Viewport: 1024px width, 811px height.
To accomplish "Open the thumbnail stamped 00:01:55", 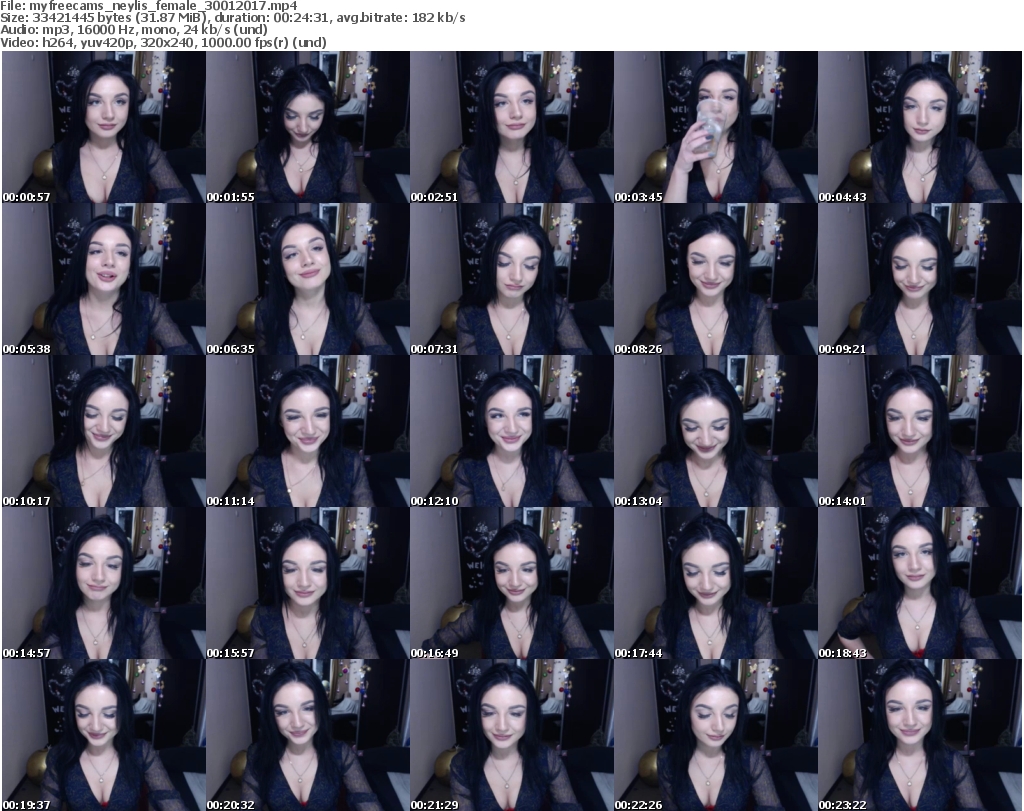I will pyautogui.click(x=308, y=127).
